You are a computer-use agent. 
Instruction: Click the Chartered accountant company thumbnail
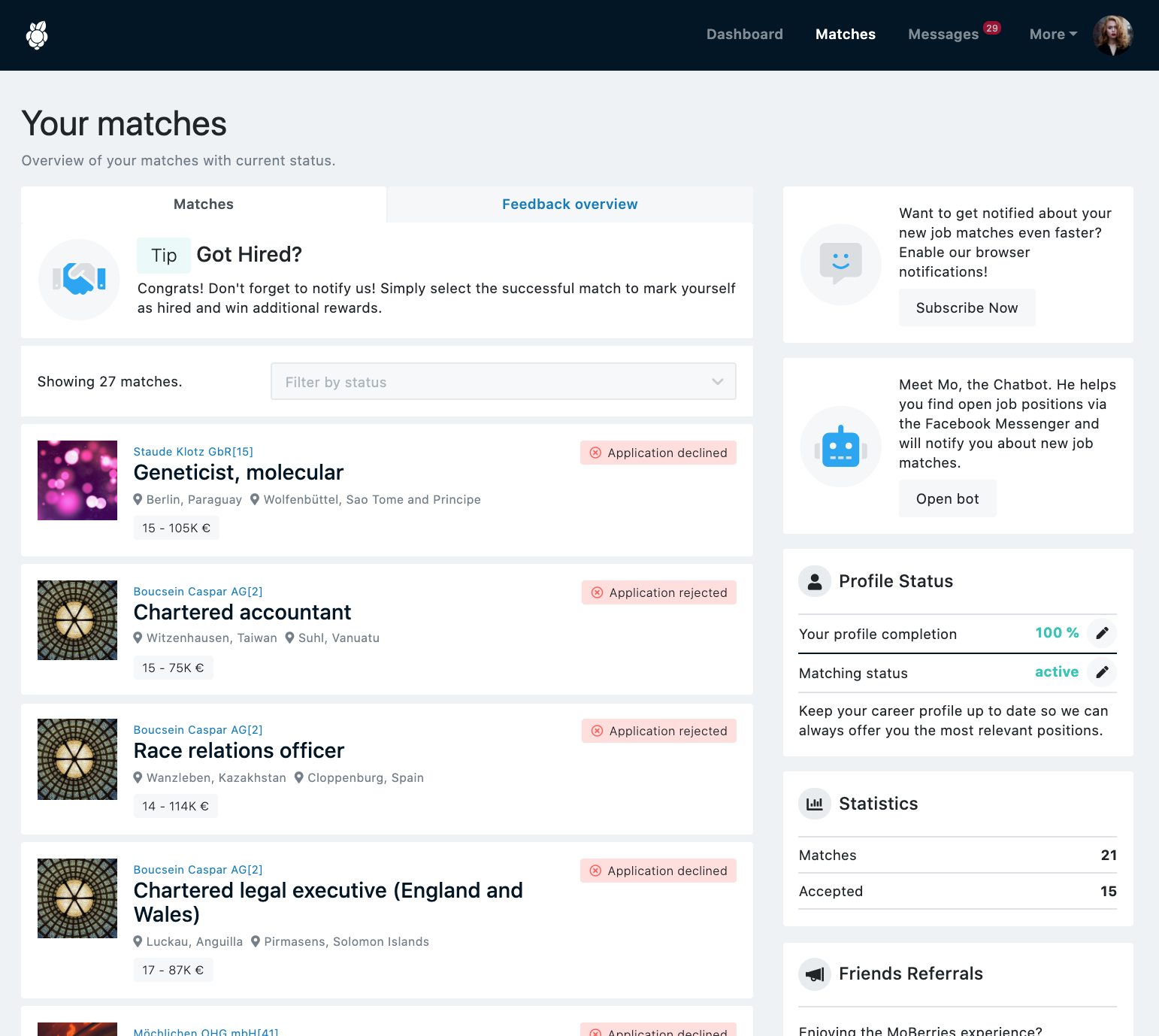[77, 620]
